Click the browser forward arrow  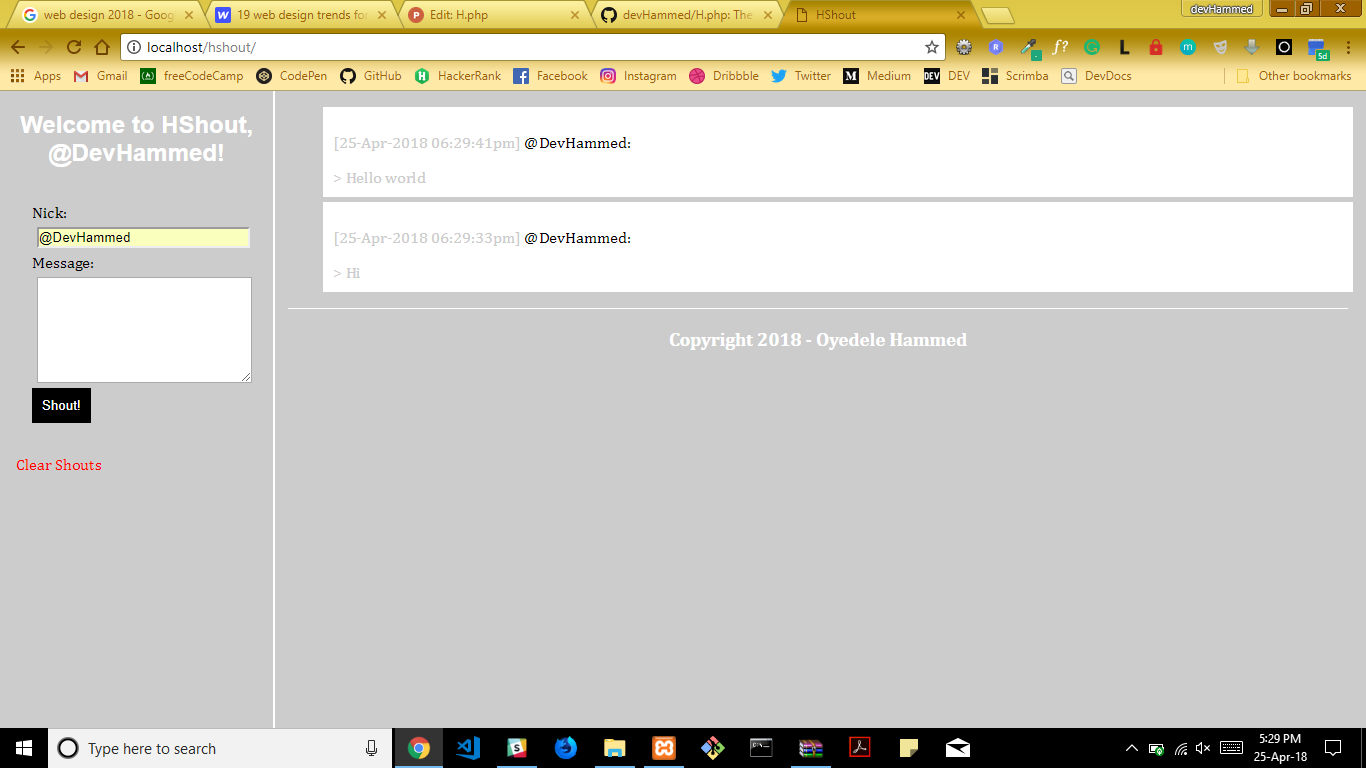(46, 47)
